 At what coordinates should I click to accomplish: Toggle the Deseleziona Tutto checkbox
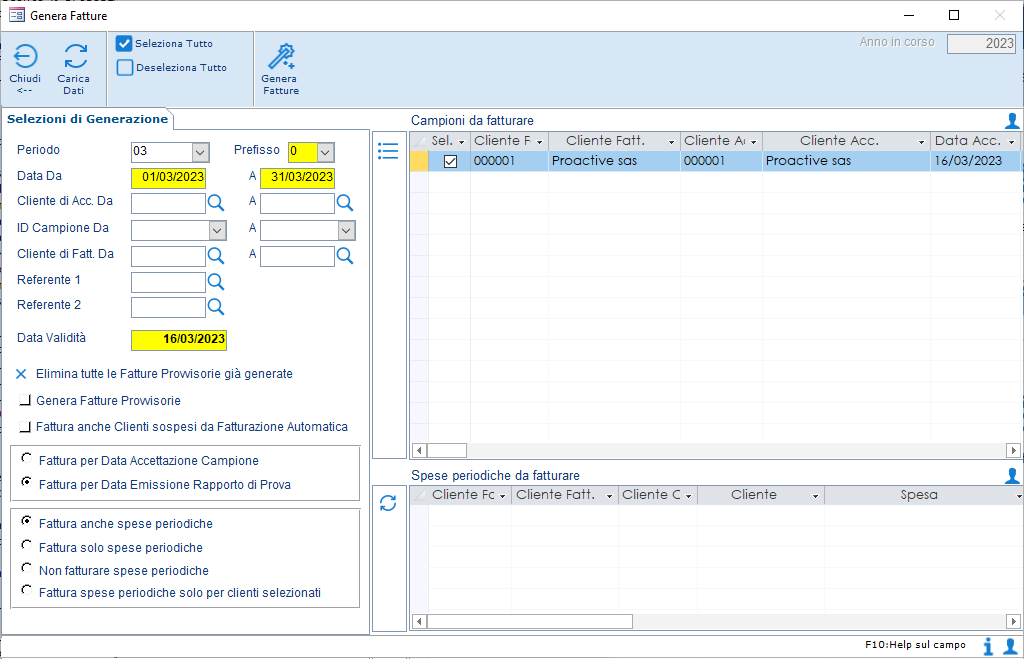pos(125,67)
